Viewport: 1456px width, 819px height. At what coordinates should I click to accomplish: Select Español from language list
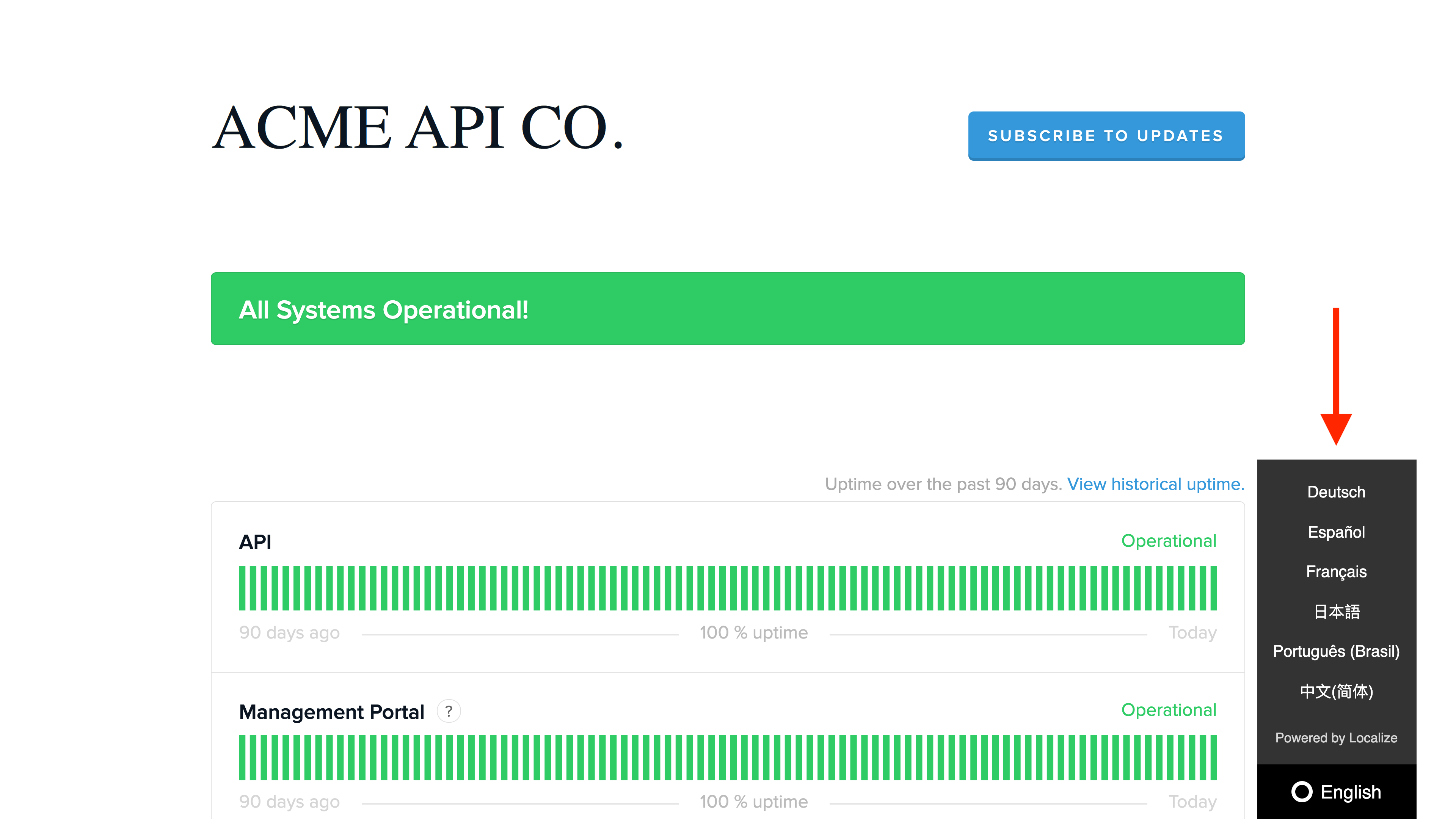pyautogui.click(x=1337, y=531)
